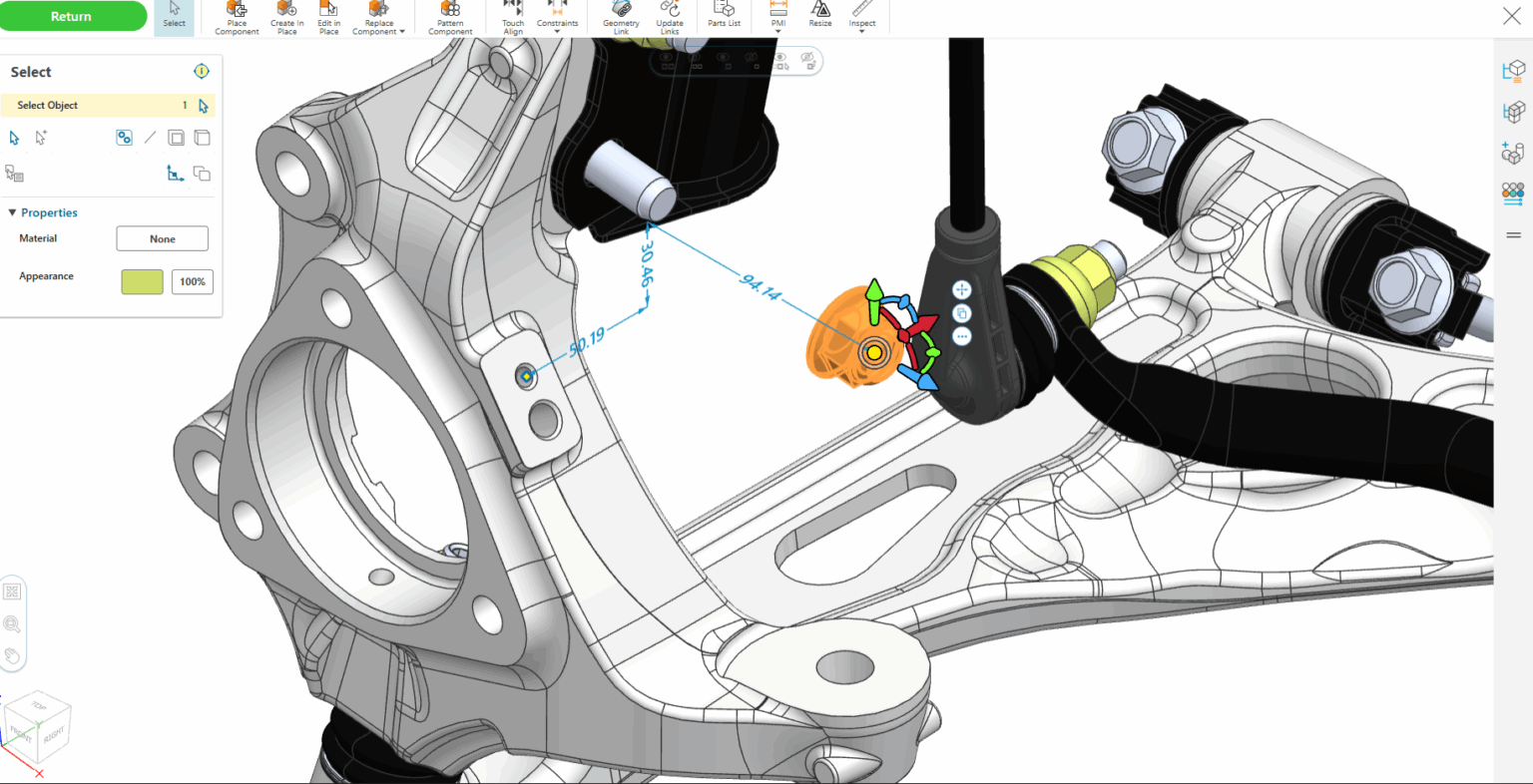Open the Parts List tool
Viewport: 1533px width, 784px height.
pos(723,17)
